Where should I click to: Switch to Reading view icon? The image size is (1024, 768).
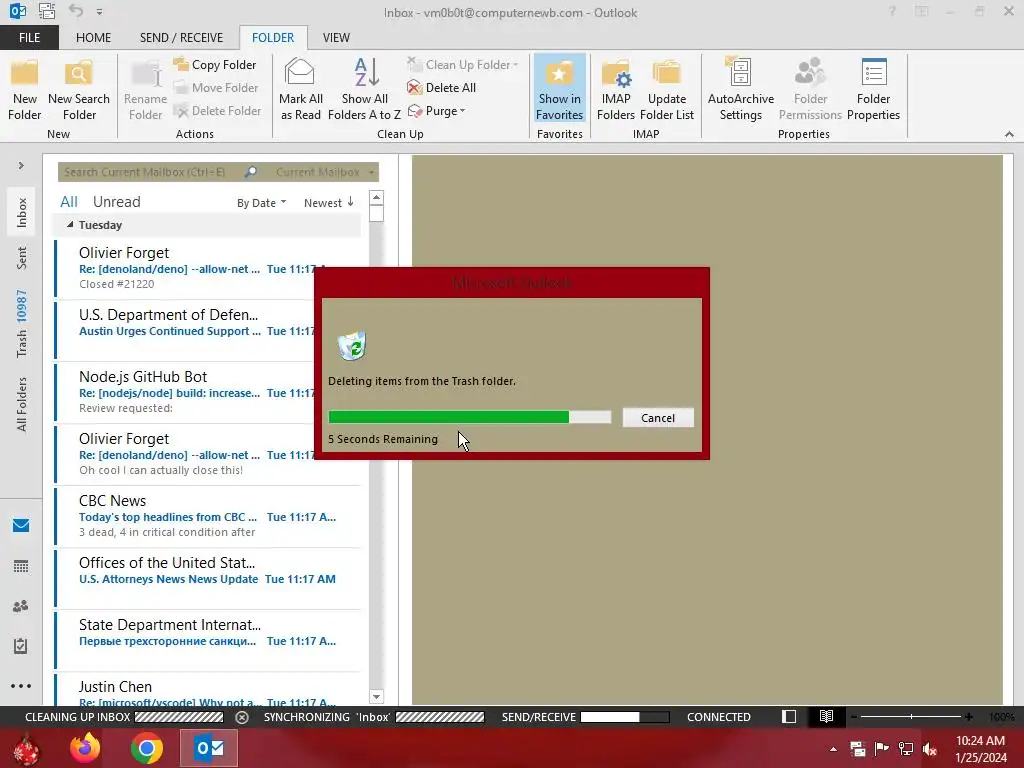pyautogui.click(x=826, y=716)
